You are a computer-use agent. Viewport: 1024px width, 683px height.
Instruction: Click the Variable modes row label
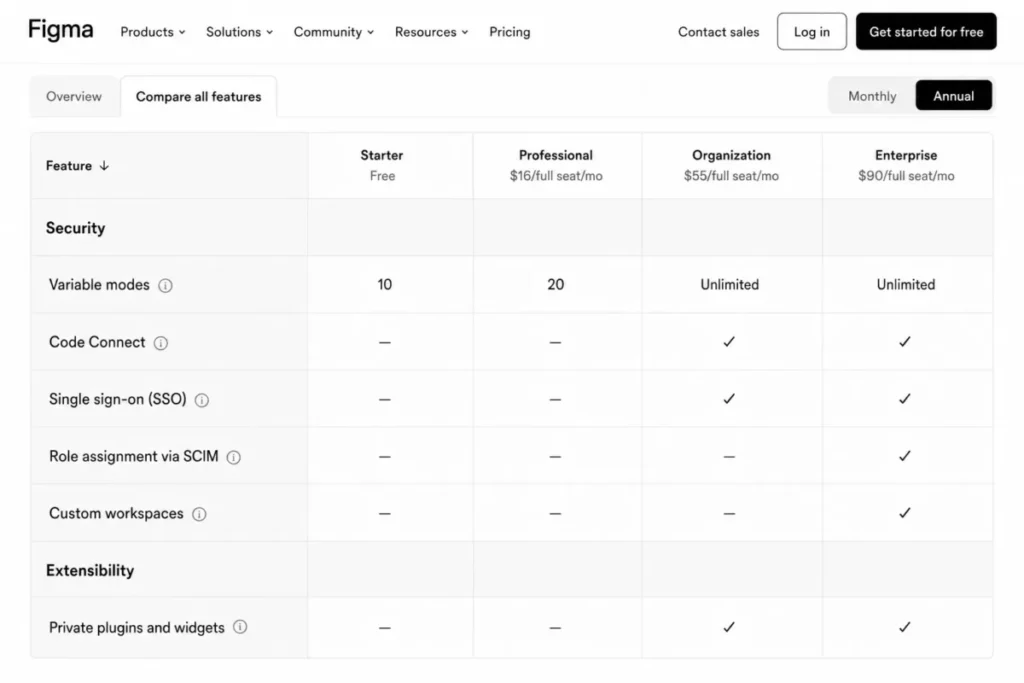[99, 285]
